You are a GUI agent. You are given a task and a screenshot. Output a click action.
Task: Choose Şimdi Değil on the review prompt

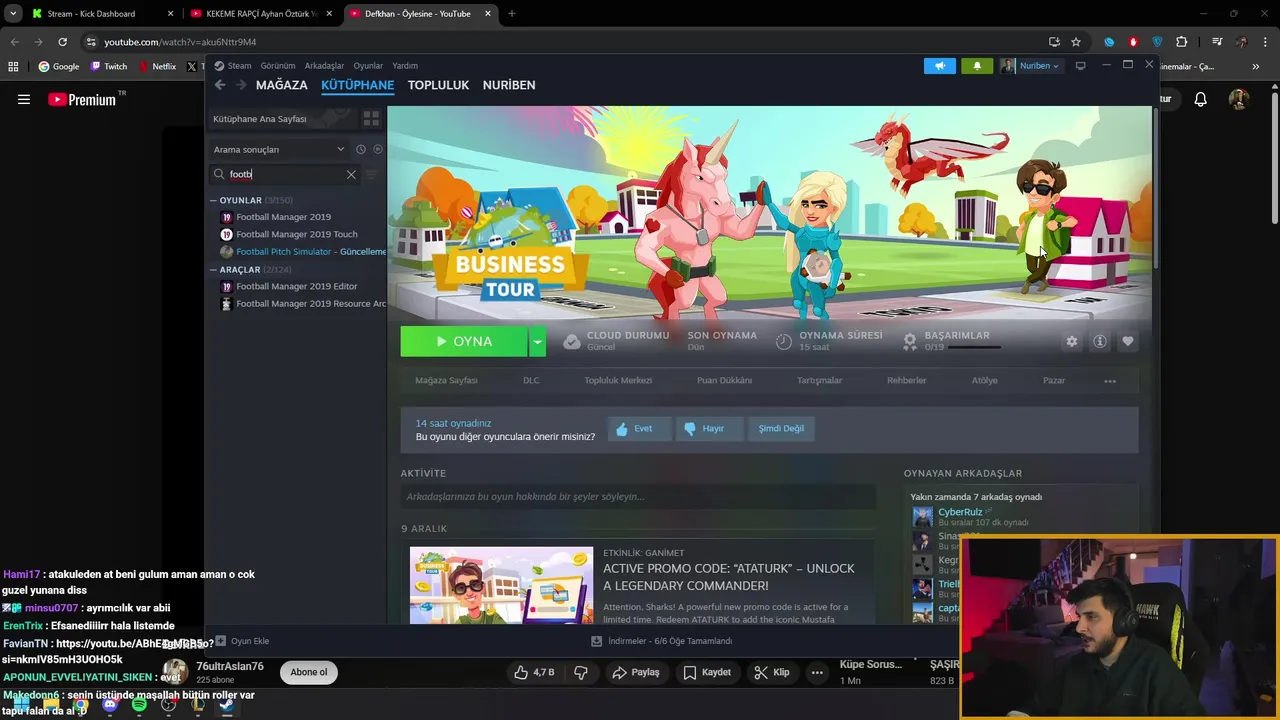[x=781, y=429]
